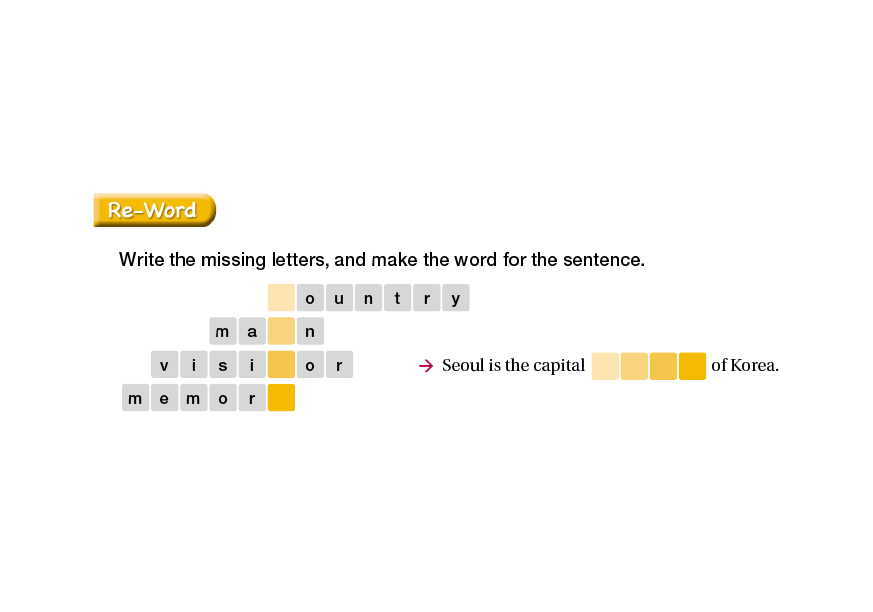Click the 'Seoul is the capital' text
The image size is (873, 612).
point(513,366)
